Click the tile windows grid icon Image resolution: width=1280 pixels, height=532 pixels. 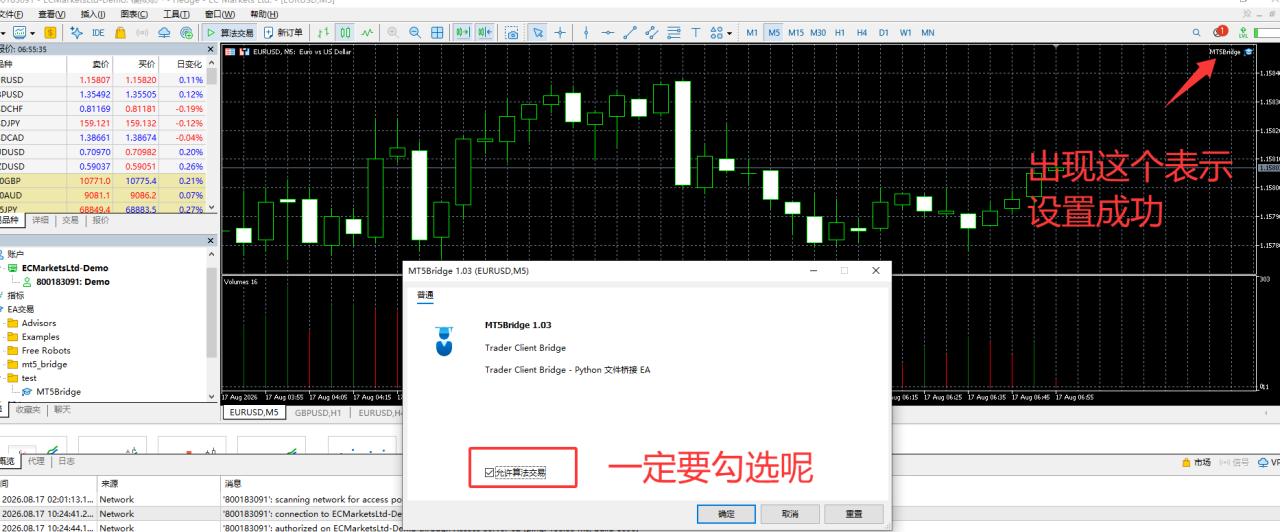[x=437, y=33]
